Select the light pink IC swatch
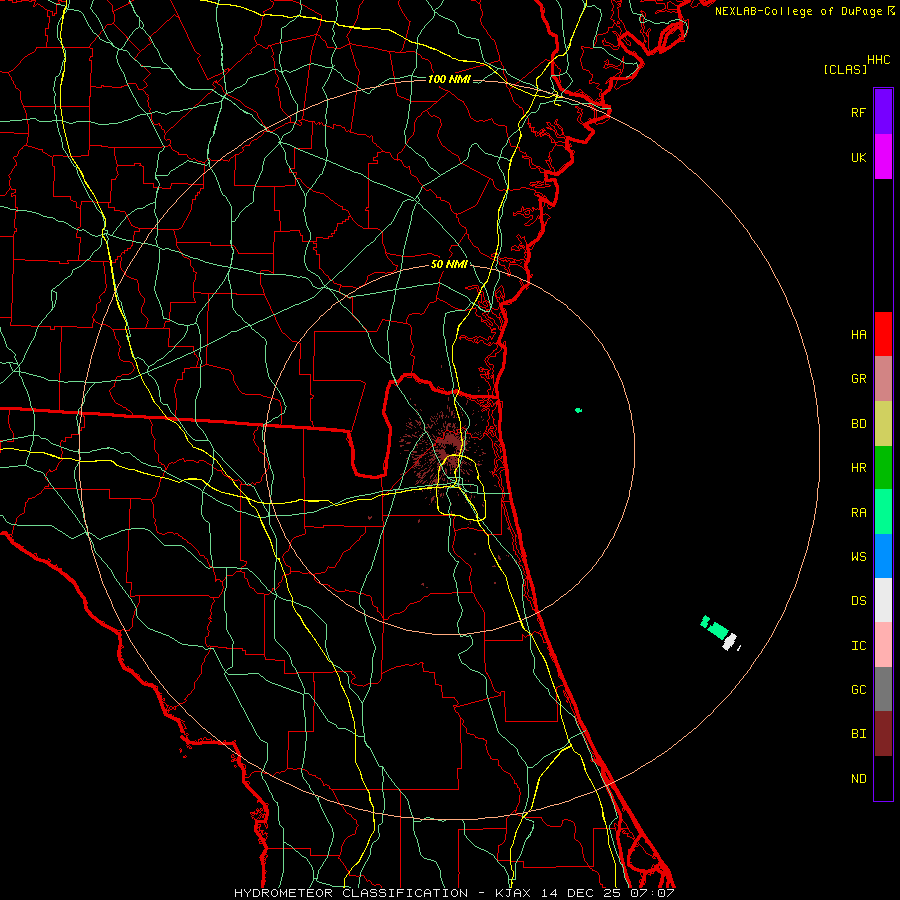Screen dimensions: 900x900 coord(883,645)
